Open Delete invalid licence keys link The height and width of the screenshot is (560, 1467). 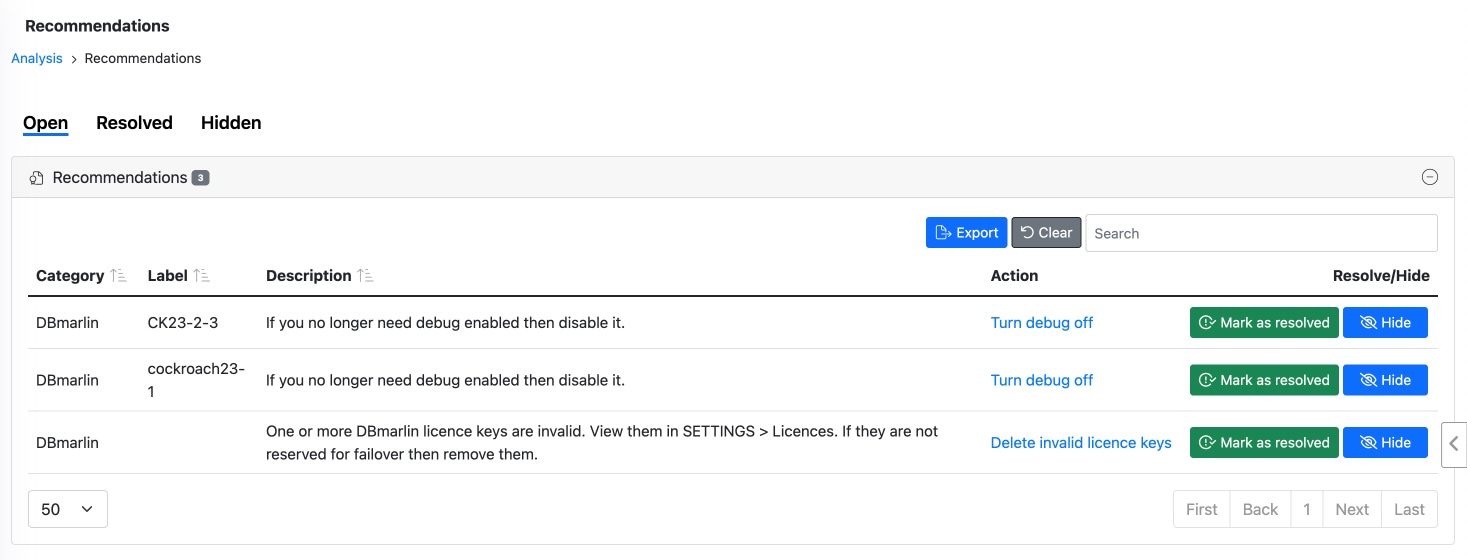click(x=1081, y=443)
